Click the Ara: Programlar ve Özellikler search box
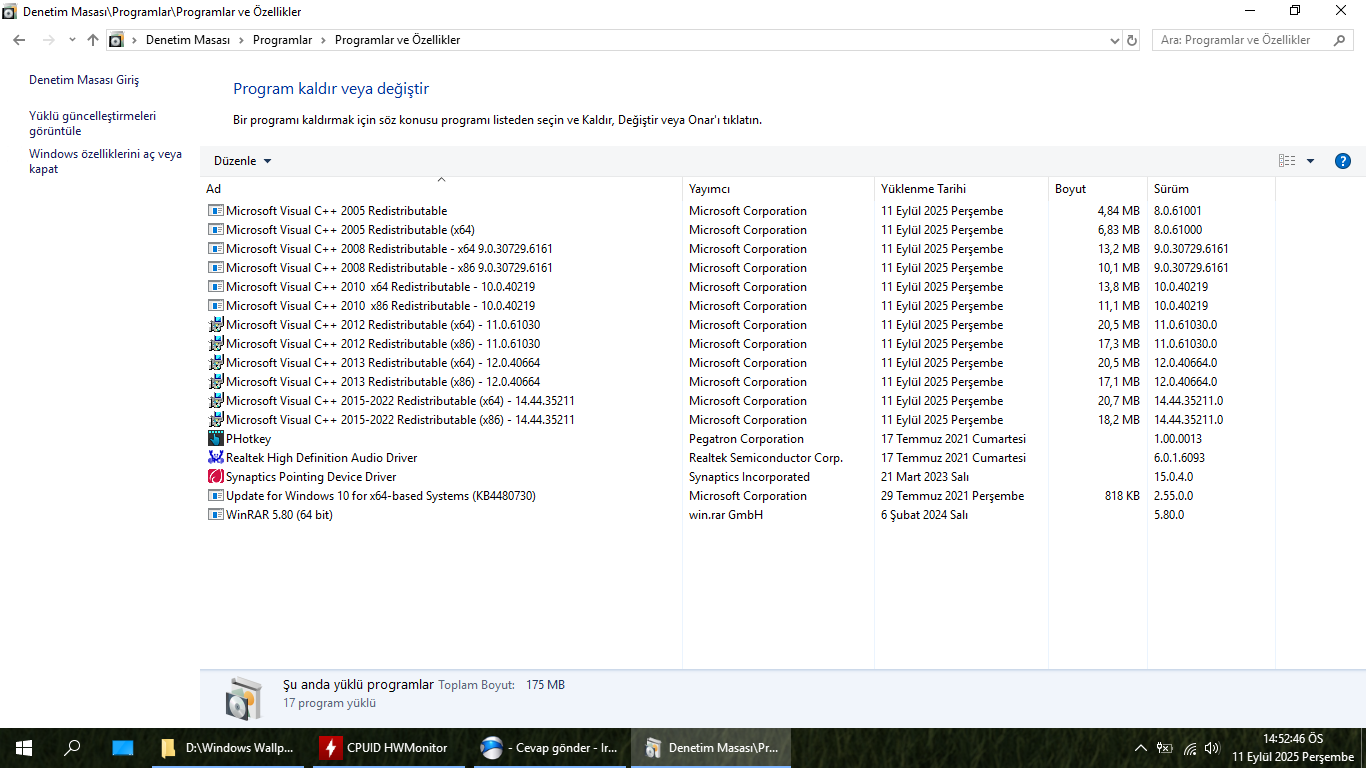The width and height of the screenshot is (1366, 768). (1245, 40)
